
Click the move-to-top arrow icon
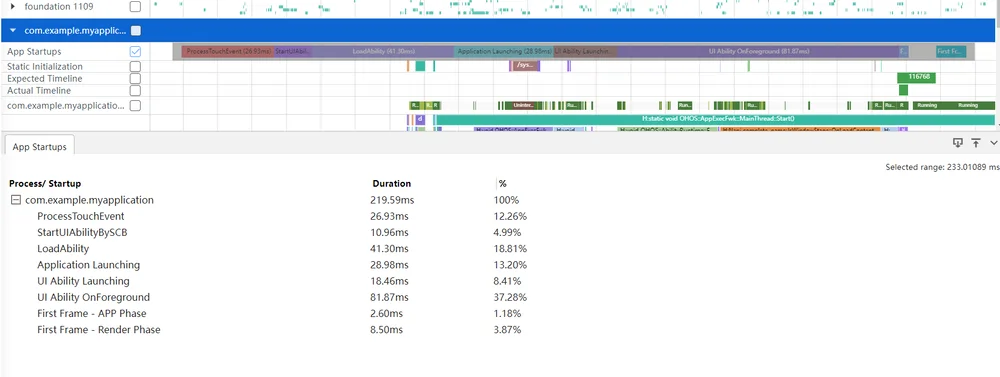976,143
